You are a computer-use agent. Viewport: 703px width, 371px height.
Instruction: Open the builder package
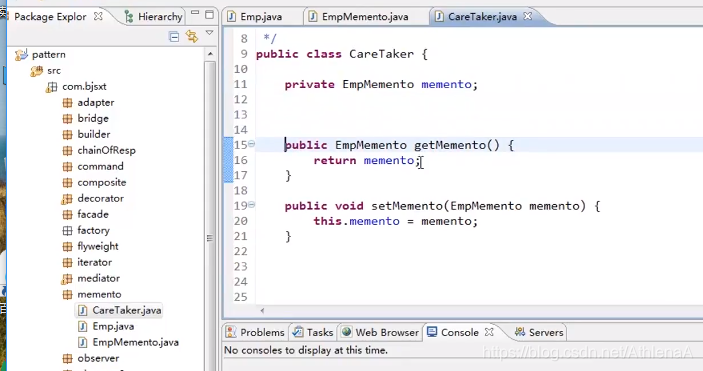coord(94,135)
